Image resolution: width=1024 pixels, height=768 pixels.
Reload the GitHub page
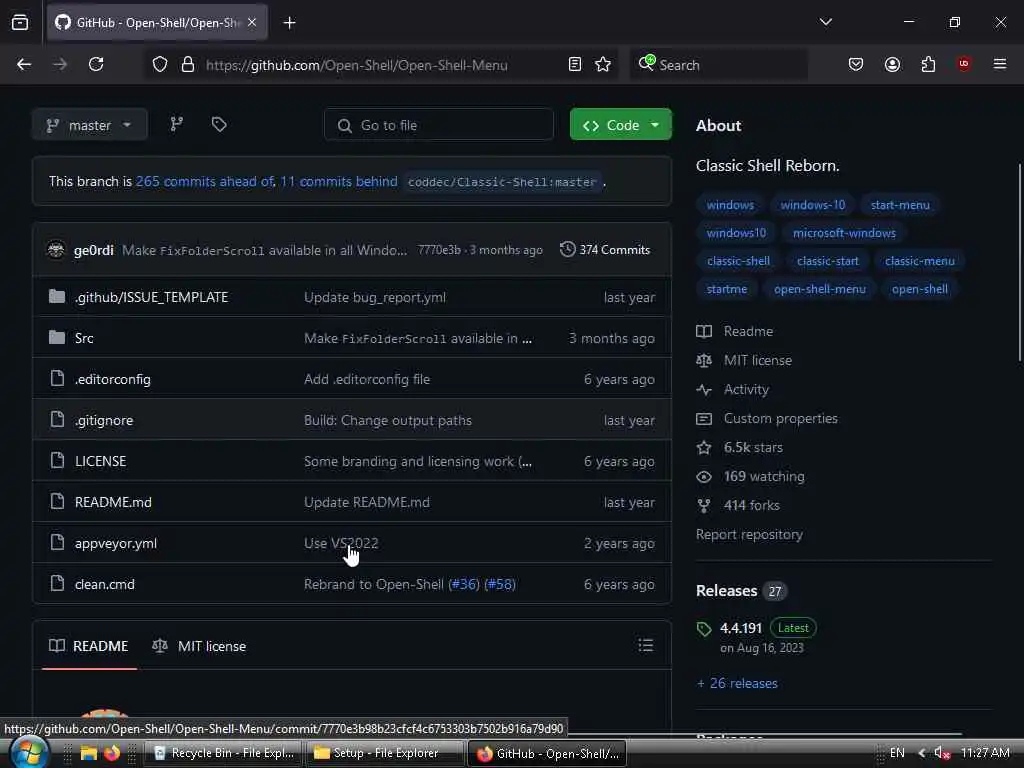(x=96, y=64)
